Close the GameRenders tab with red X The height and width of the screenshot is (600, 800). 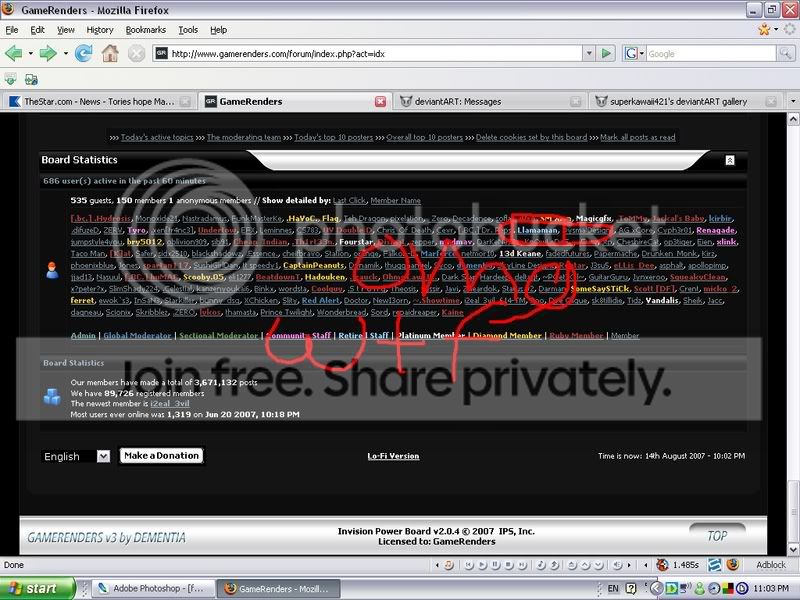[380, 102]
